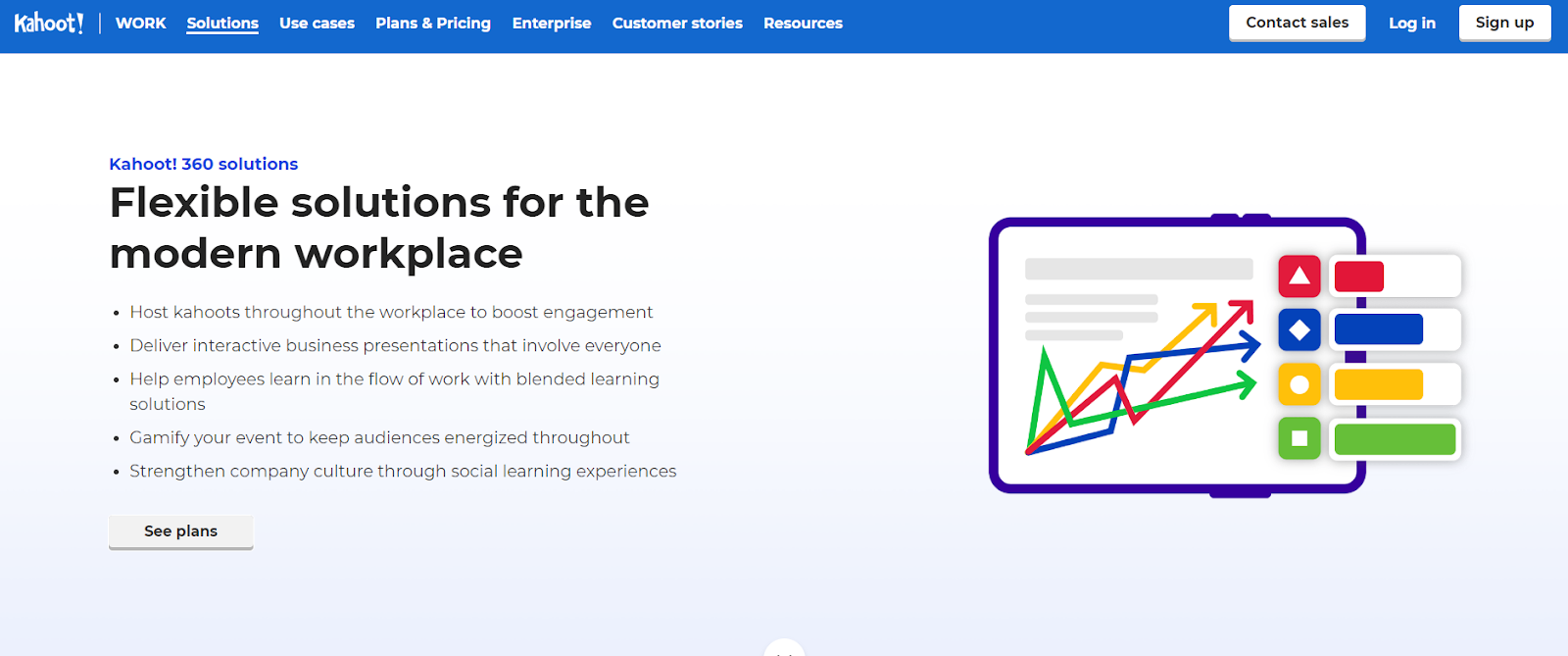Click 'Deliver interactive business presentations' bullet

point(395,345)
